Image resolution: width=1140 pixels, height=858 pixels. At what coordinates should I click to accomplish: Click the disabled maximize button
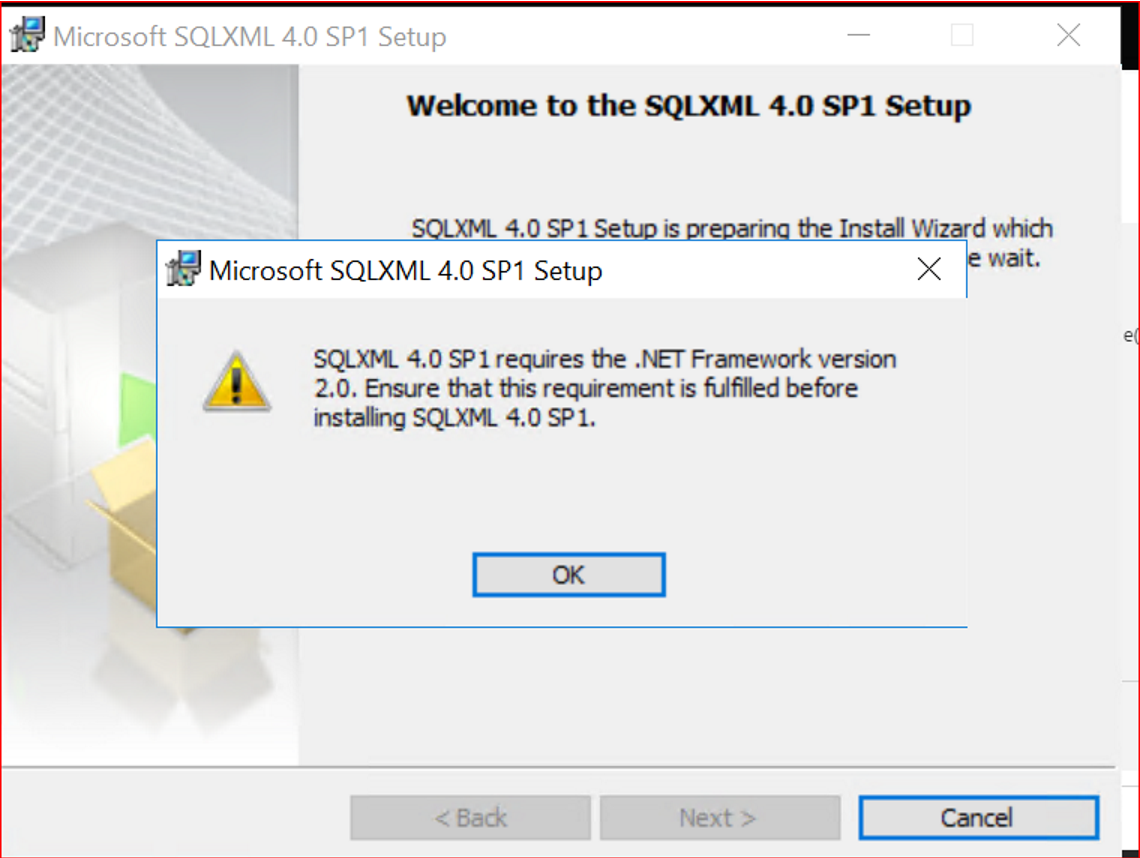[962, 36]
